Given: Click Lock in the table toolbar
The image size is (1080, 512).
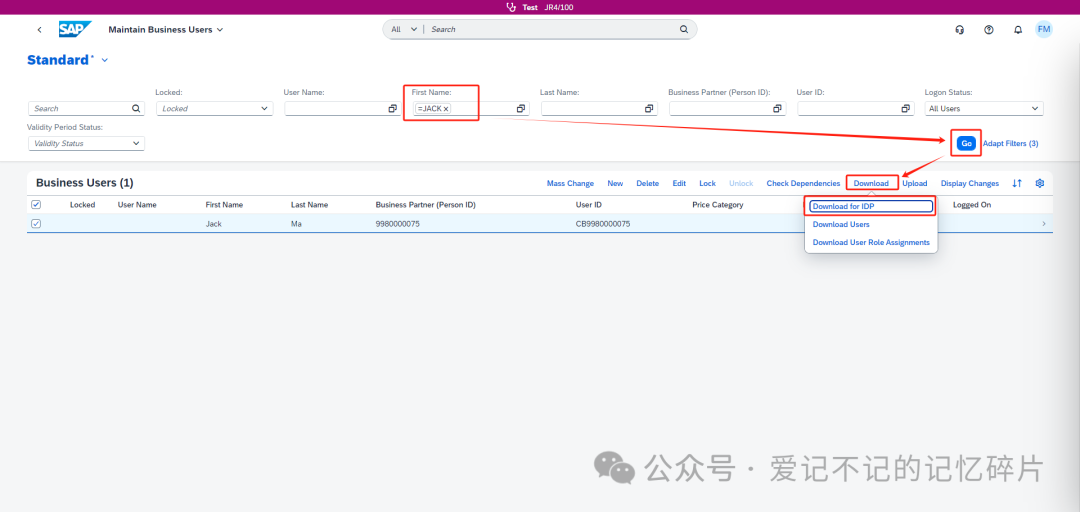Looking at the screenshot, I should 707,183.
